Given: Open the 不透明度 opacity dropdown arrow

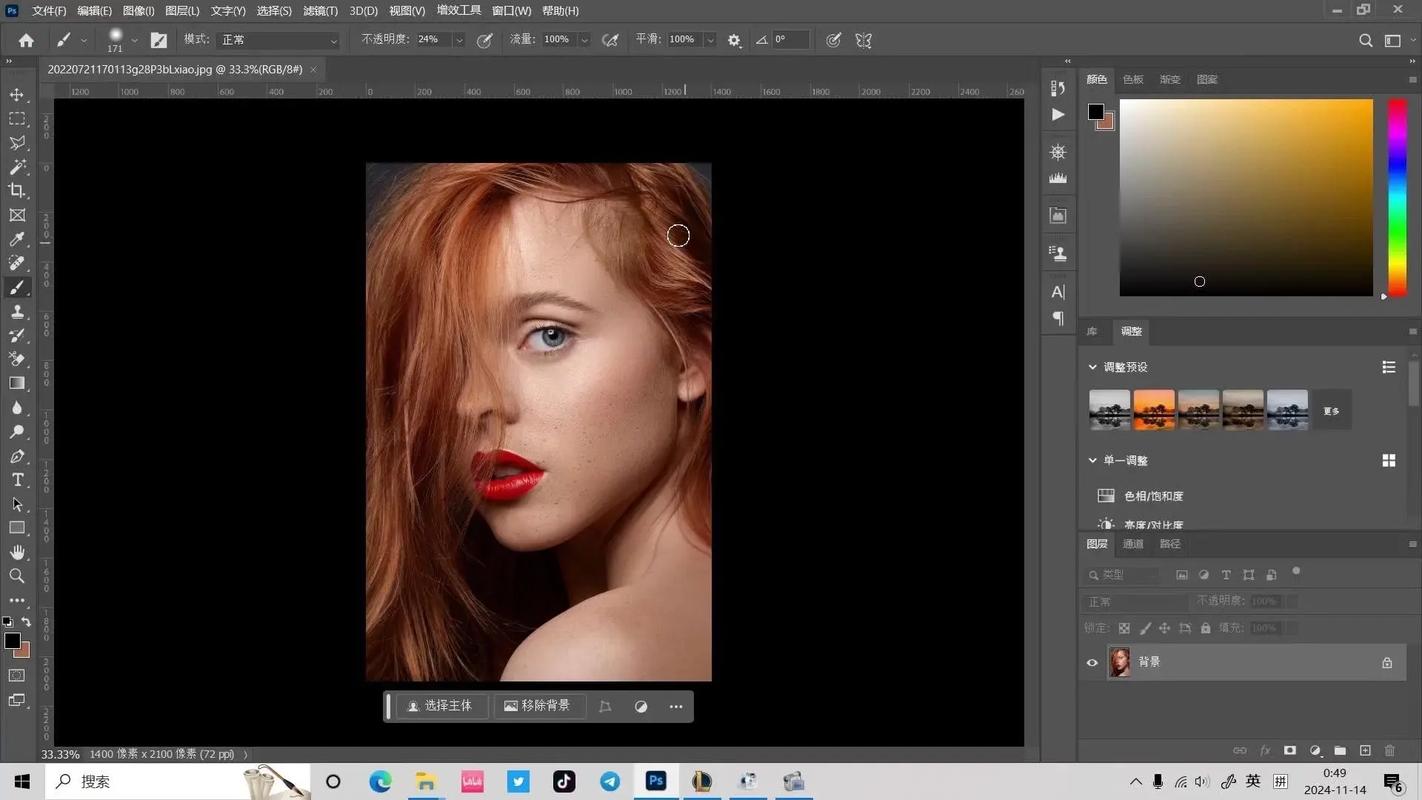Looking at the screenshot, I should pos(458,40).
